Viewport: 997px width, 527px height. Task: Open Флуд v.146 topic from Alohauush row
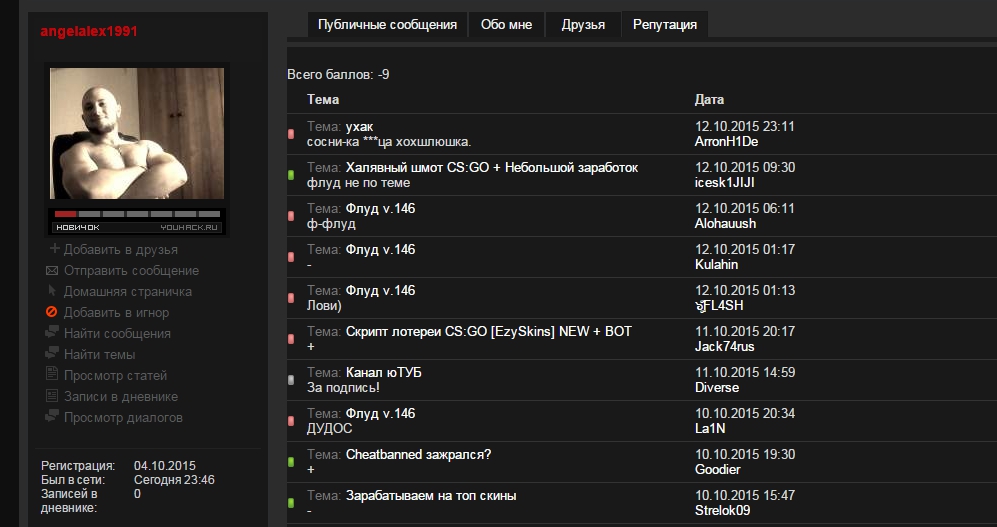coord(380,209)
